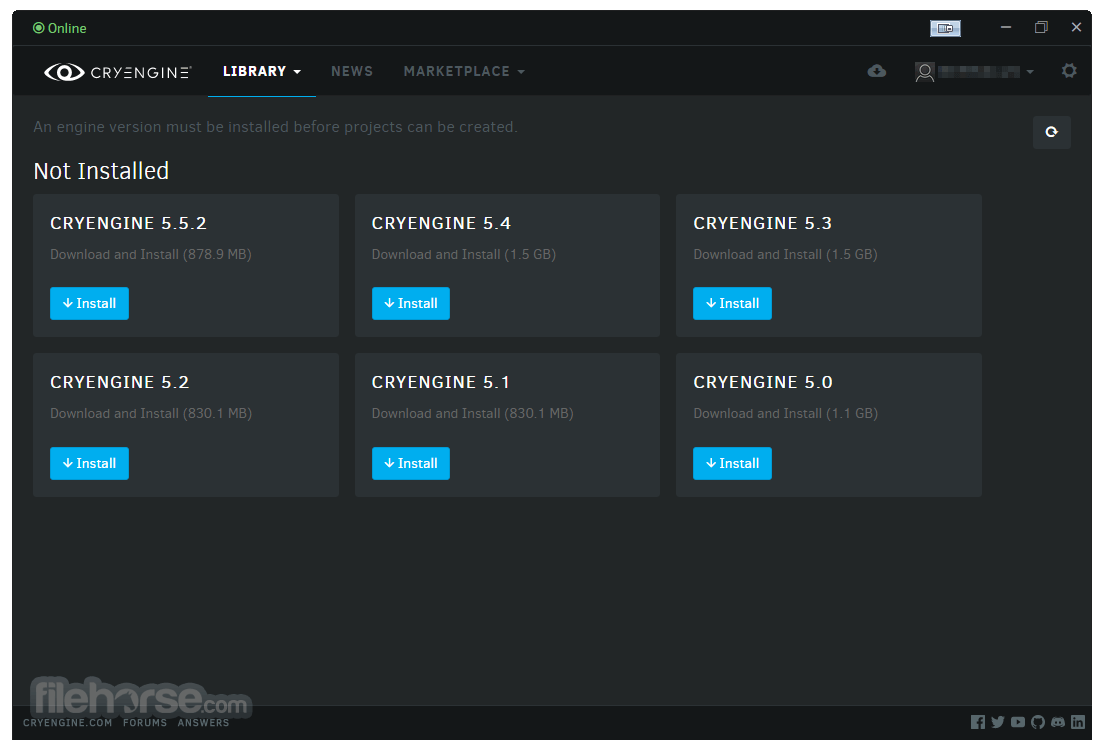Click the CRYENGINE 5.4 card title
The image size is (1102, 749).
(x=441, y=223)
